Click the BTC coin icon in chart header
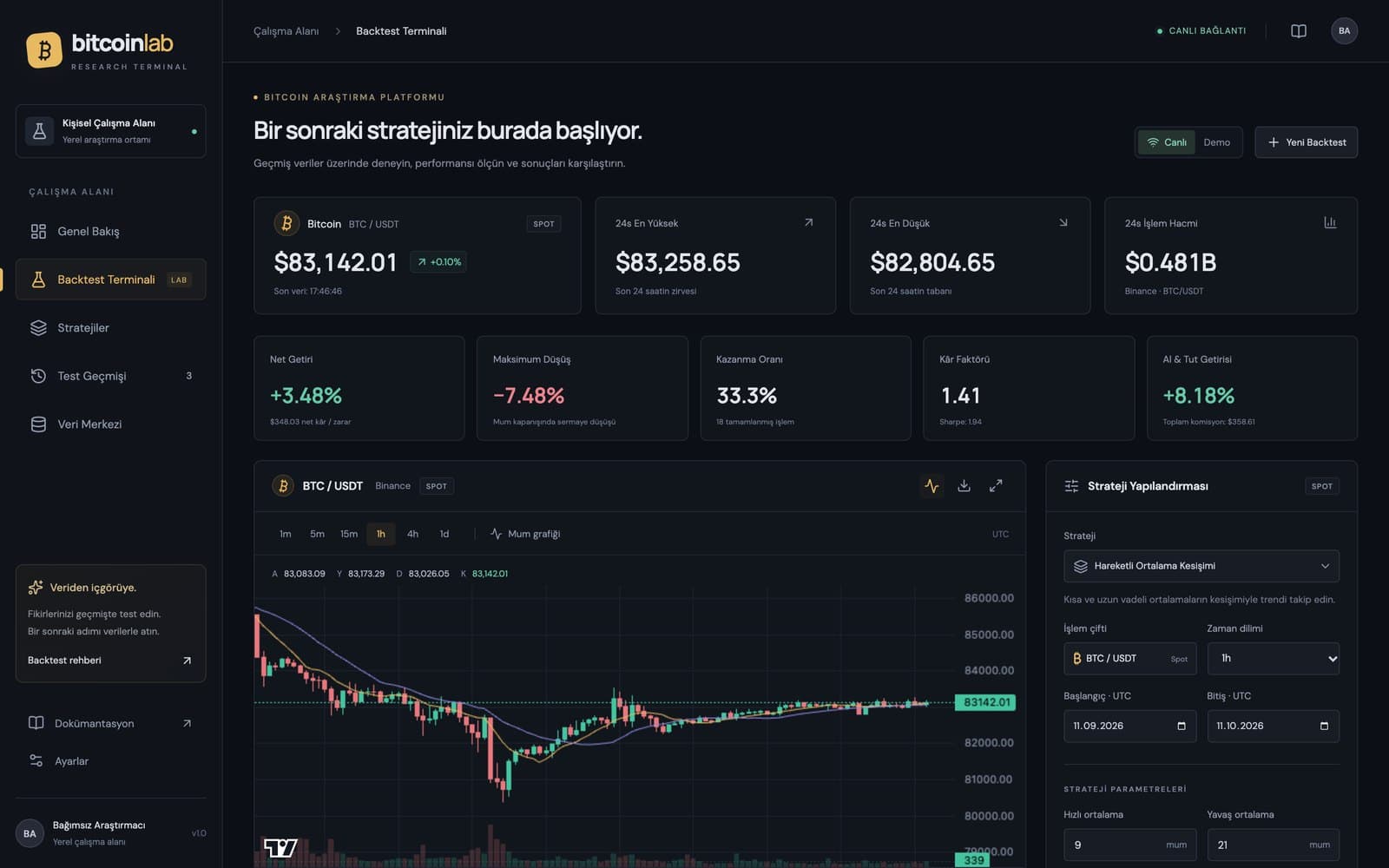The height and width of the screenshot is (868, 1389). click(283, 486)
